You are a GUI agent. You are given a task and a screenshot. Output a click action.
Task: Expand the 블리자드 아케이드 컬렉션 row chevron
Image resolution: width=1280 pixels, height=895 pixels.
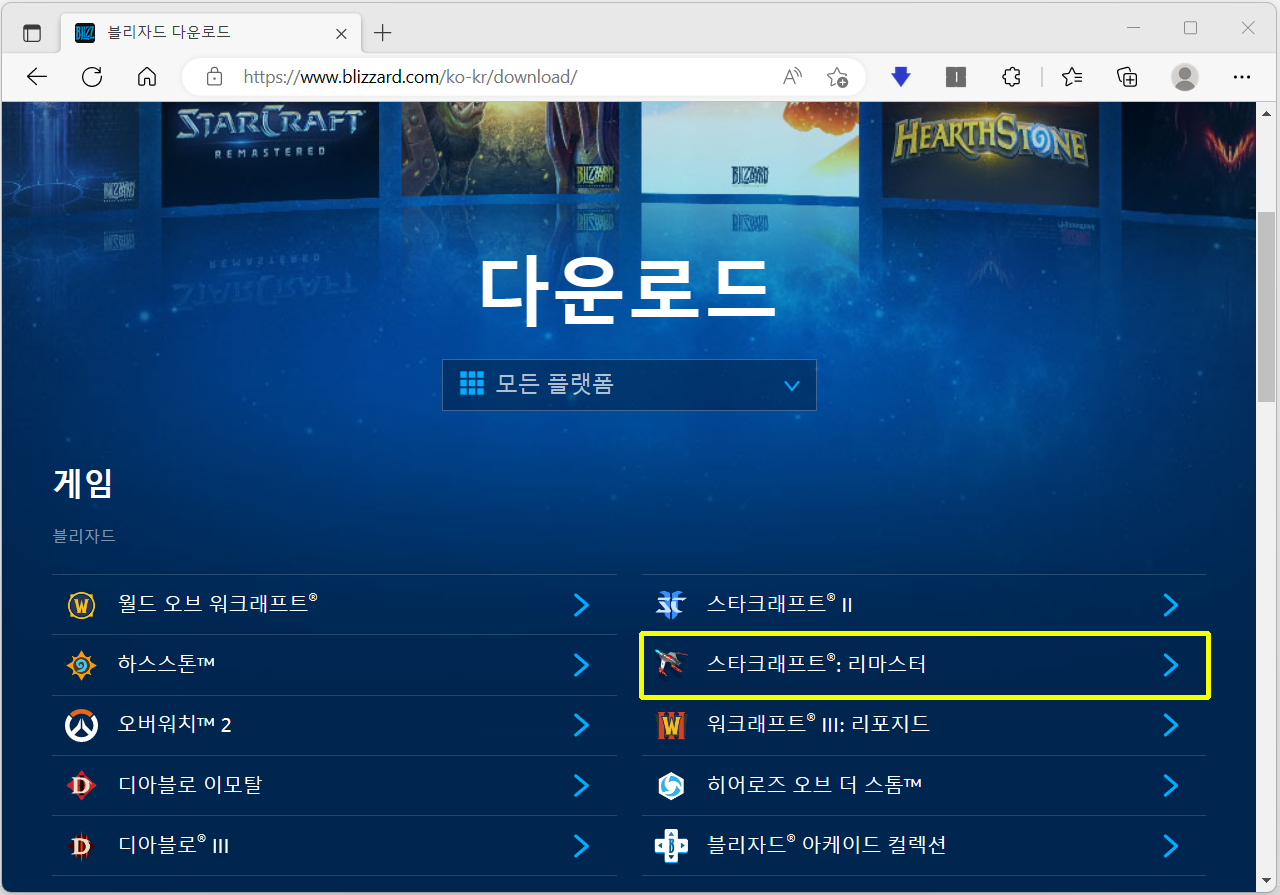click(x=1171, y=845)
